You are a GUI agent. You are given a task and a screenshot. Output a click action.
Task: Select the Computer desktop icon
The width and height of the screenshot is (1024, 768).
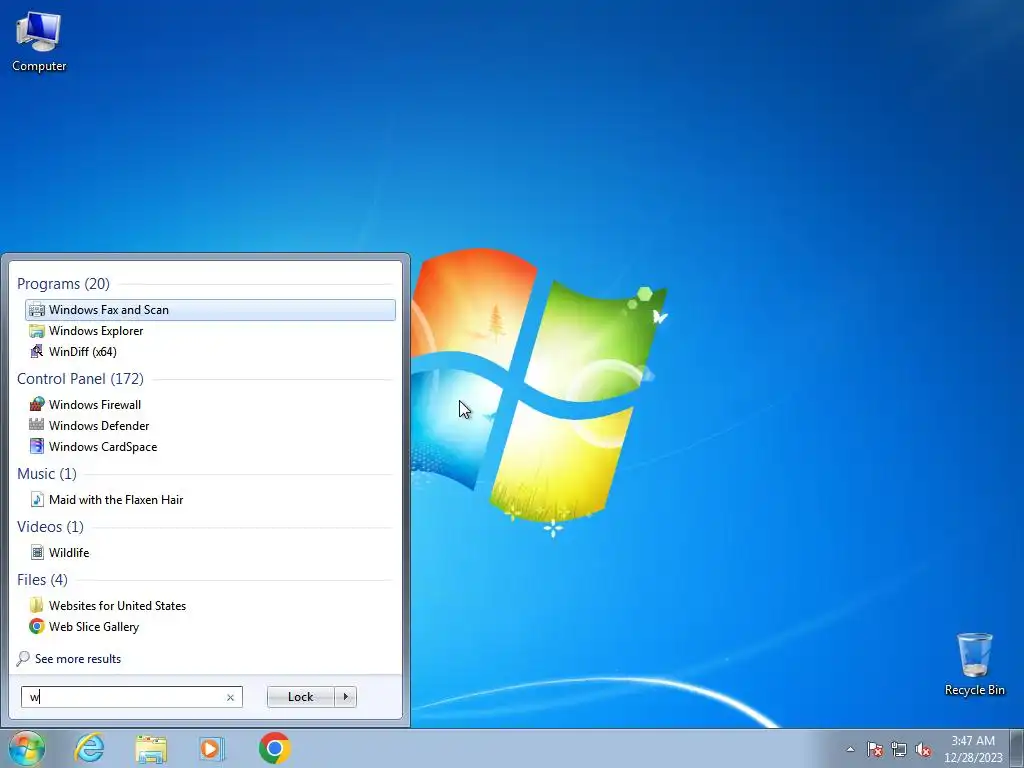tap(39, 42)
